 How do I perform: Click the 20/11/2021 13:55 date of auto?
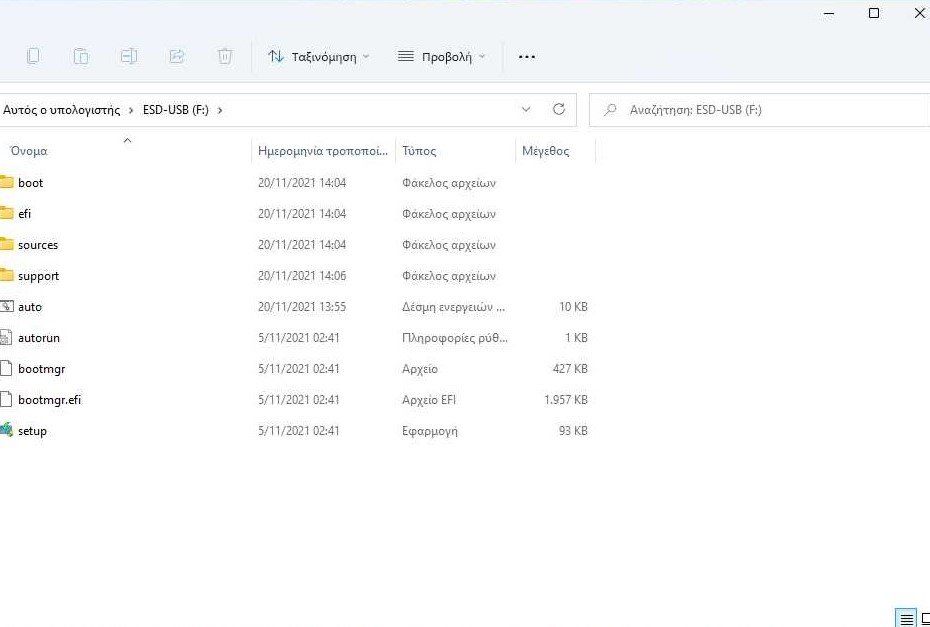click(x=302, y=307)
